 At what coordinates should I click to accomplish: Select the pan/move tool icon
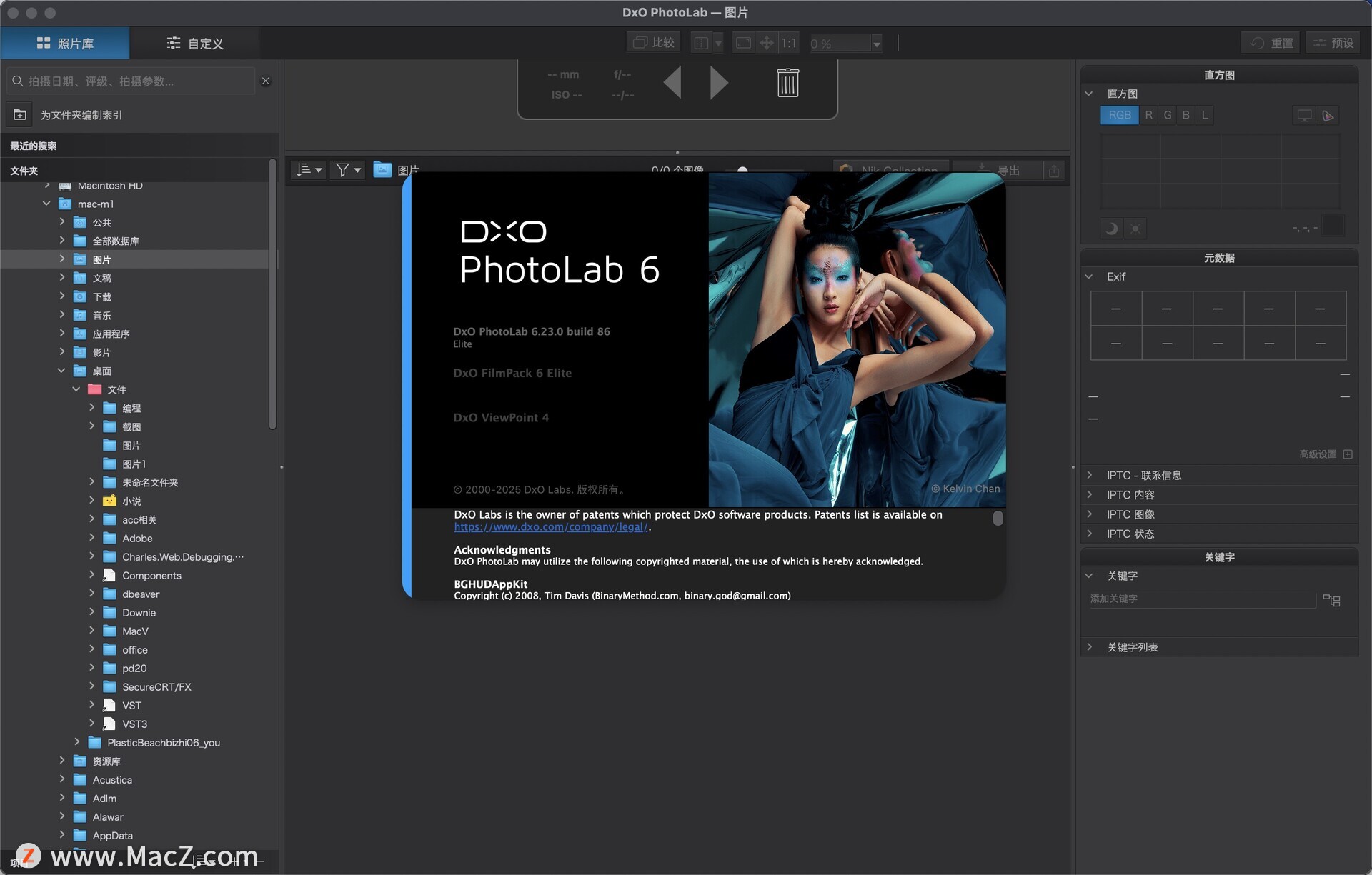tap(766, 43)
